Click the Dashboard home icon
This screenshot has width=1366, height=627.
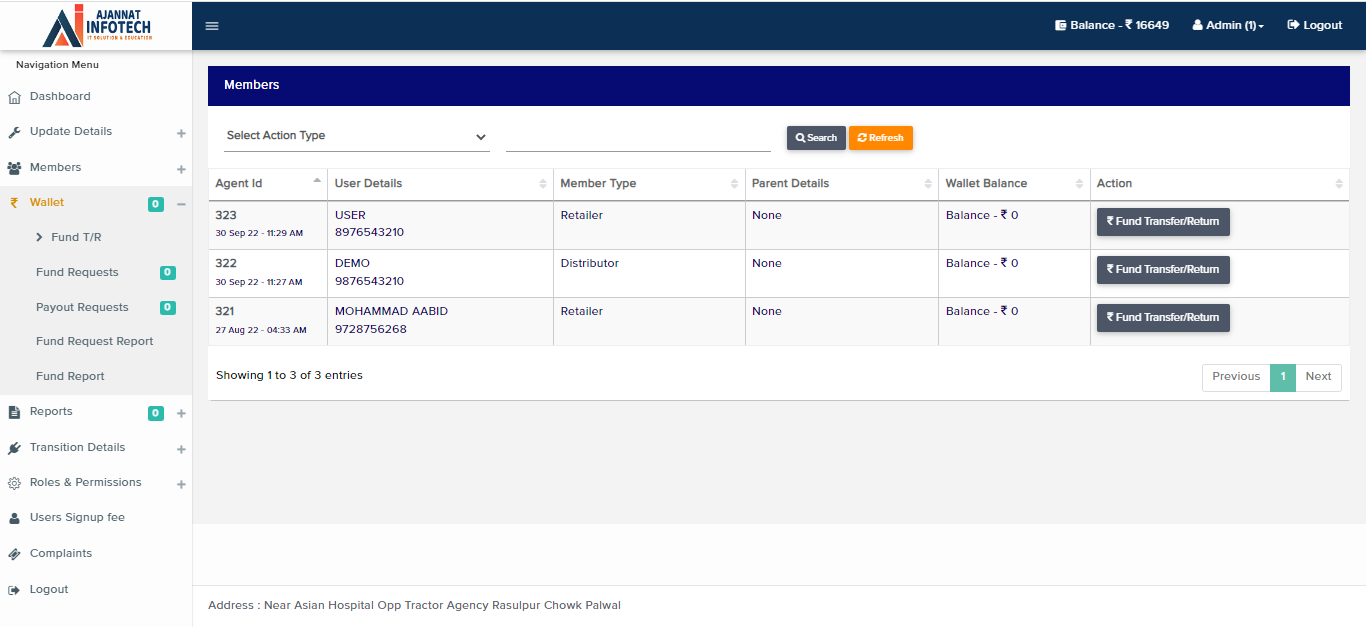14,97
